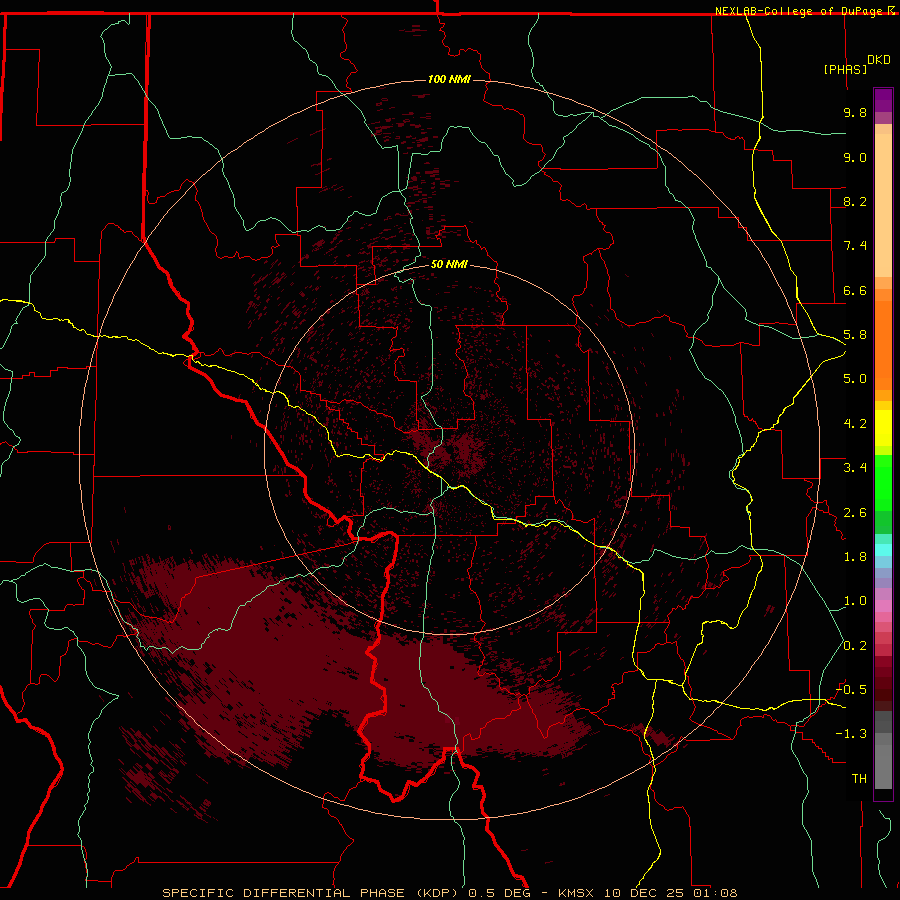Image resolution: width=900 pixels, height=900 pixels.
Task: Click the [PHAS] units label
Action: point(845,69)
